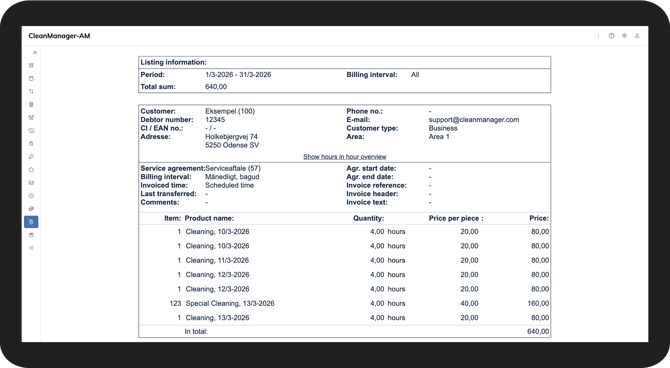Select the Billing interval value All
This screenshot has height=368, width=670.
coord(415,75)
